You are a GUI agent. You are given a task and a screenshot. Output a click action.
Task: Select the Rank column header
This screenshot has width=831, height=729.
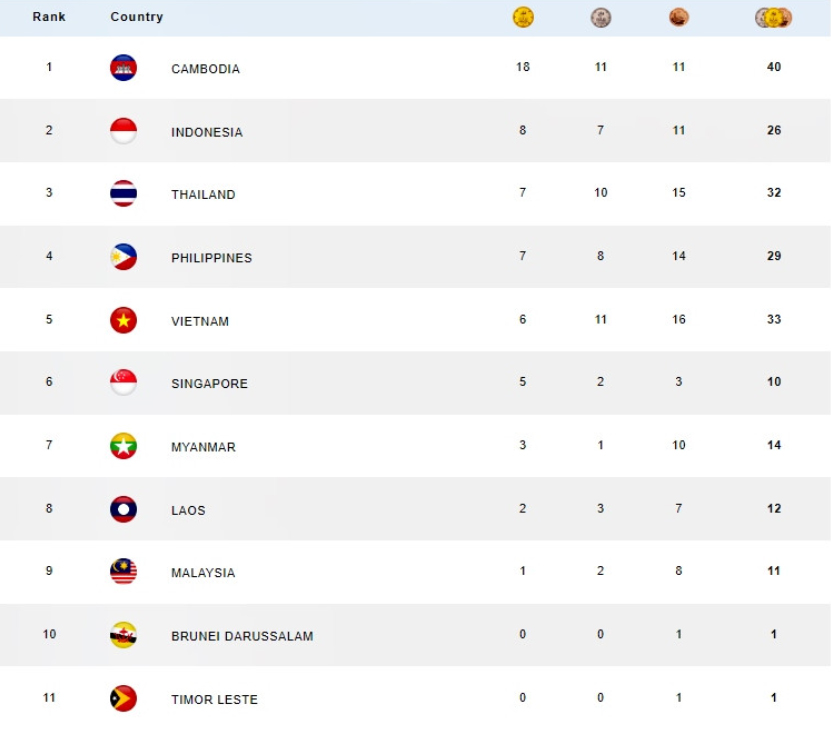point(49,17)
